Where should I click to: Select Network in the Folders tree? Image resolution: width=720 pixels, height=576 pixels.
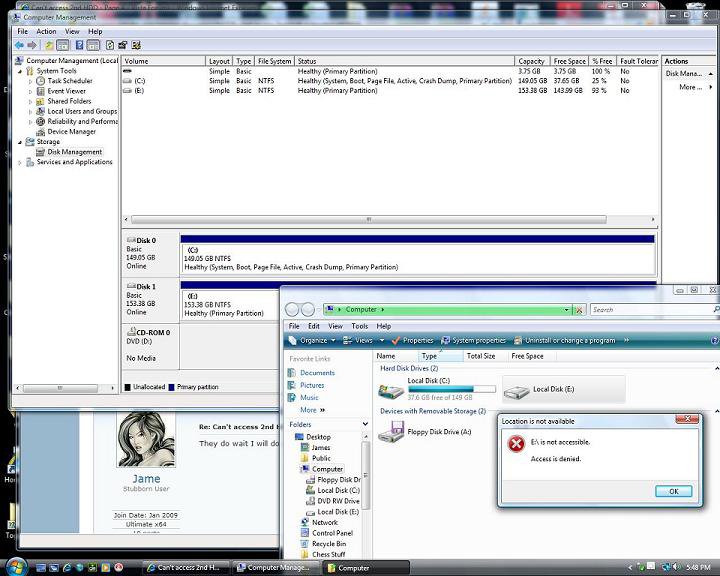pos(325,523)
